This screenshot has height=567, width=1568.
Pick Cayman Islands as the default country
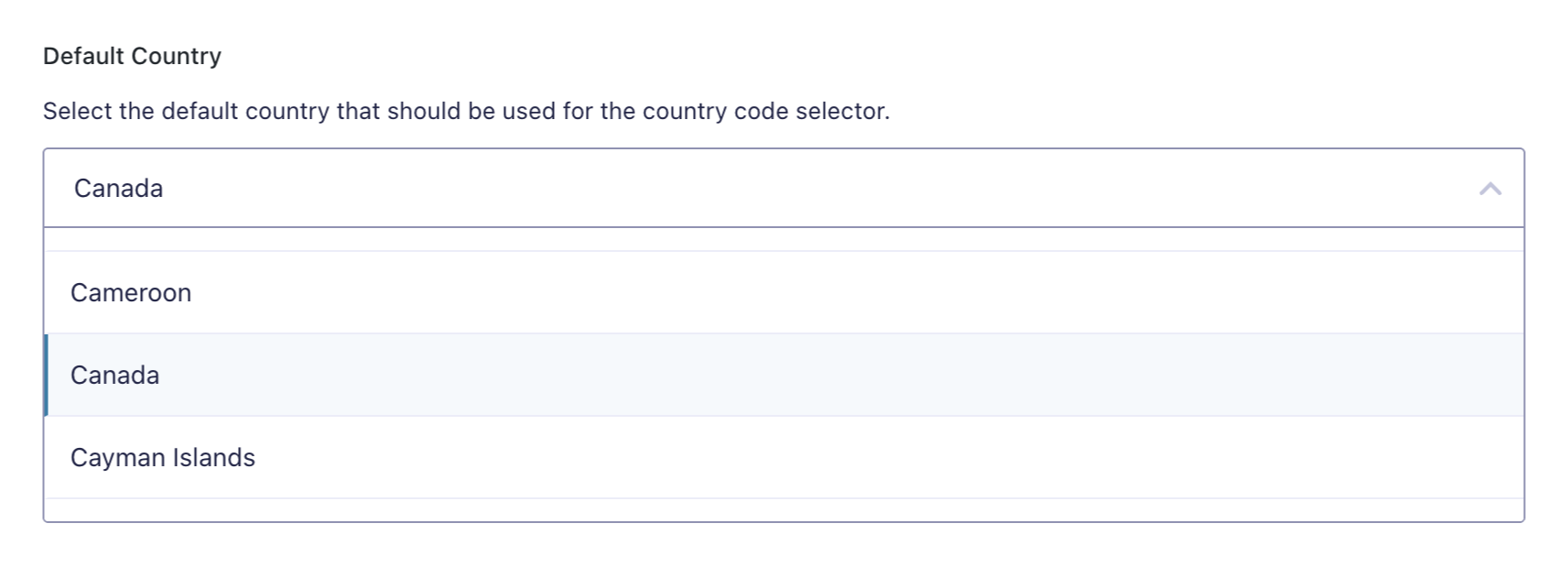163,458
